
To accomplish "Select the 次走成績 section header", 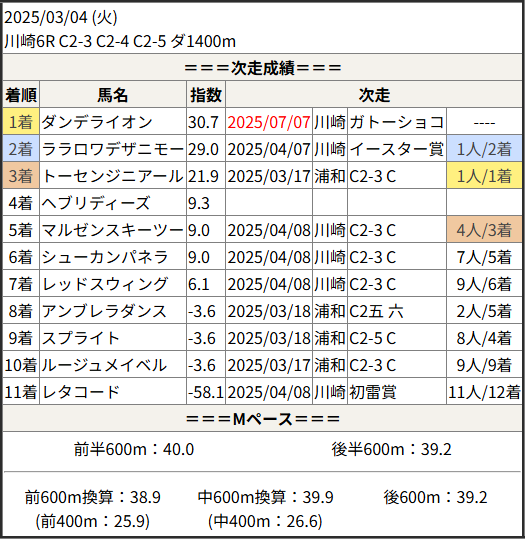I will pos(263,68).
